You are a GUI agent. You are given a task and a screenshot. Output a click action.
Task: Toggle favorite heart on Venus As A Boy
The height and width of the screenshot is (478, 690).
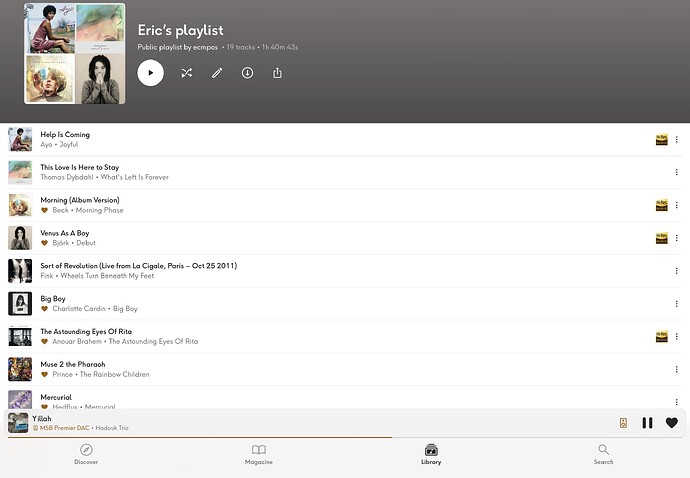(x=44, y=243)
